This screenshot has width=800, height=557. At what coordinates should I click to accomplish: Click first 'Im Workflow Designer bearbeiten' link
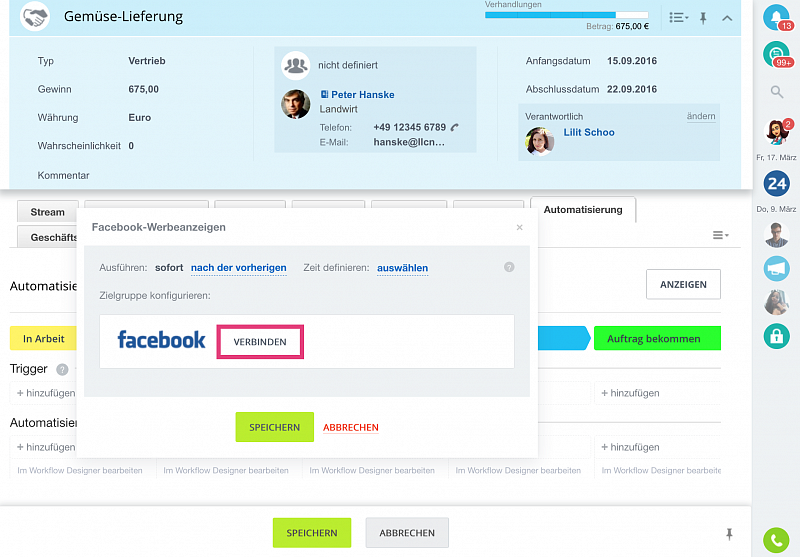(80, 470)
